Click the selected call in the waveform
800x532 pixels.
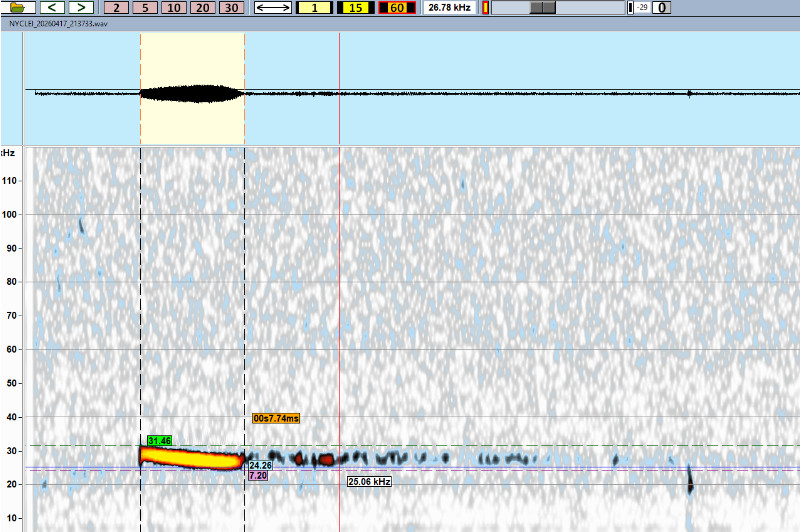[192, 94]
